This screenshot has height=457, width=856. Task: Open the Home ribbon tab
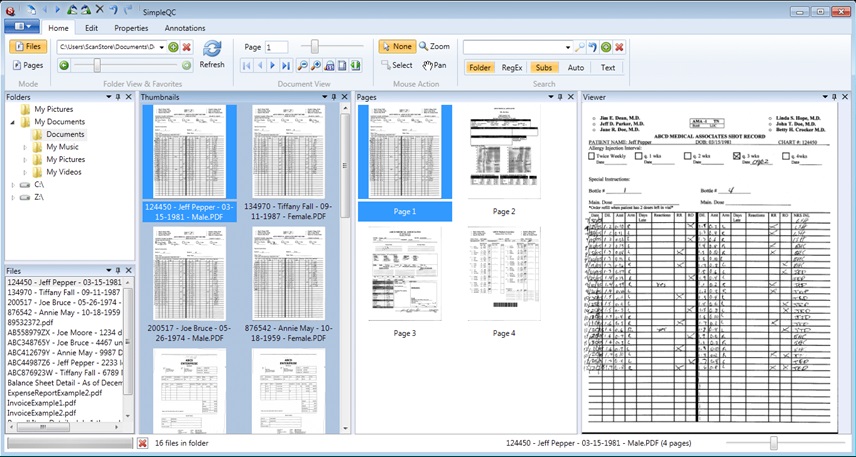[x=58, y=28]
